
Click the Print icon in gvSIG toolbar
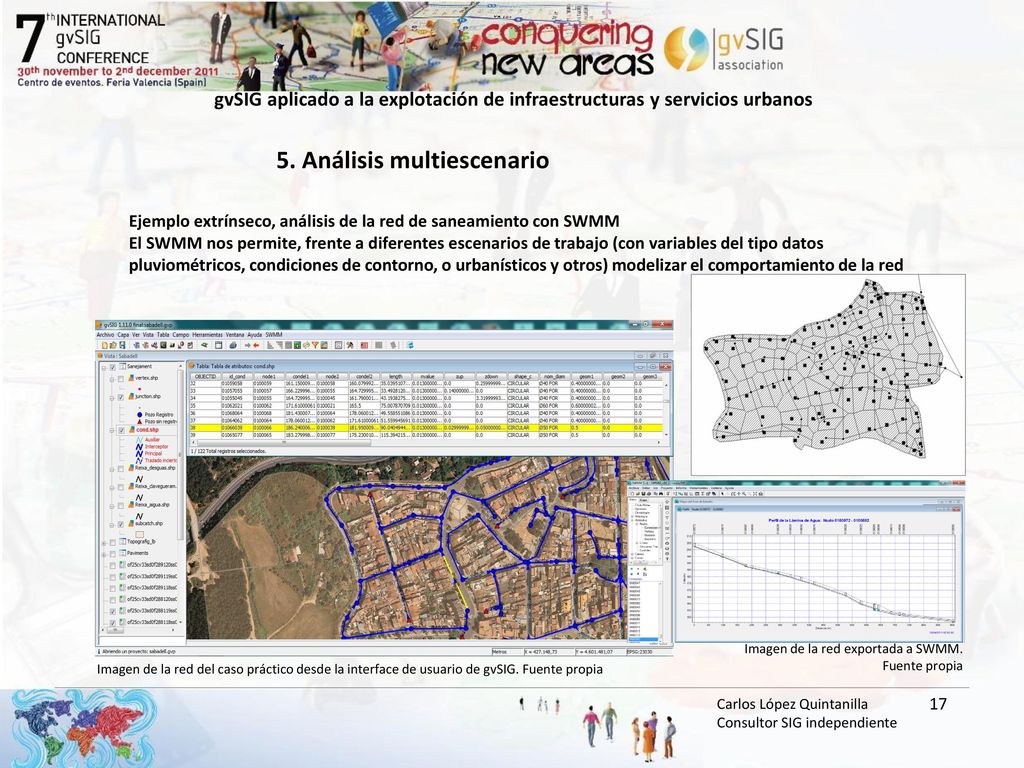[232, 345]
